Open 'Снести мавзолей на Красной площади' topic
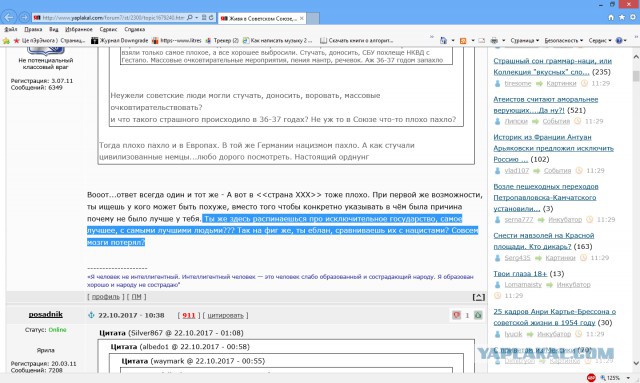Viewport: 640px width, 383px height. 544,241
